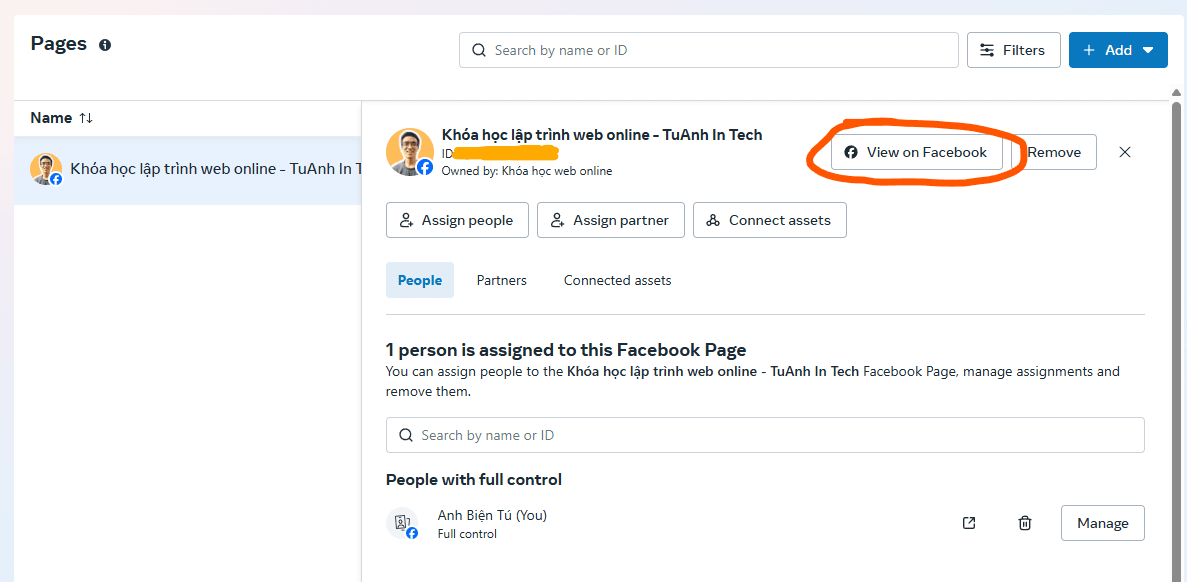The height and width of the screenshot is (582, 1187).
Task: Click the info icon beside Pages heading
Action: coord(105,44)
